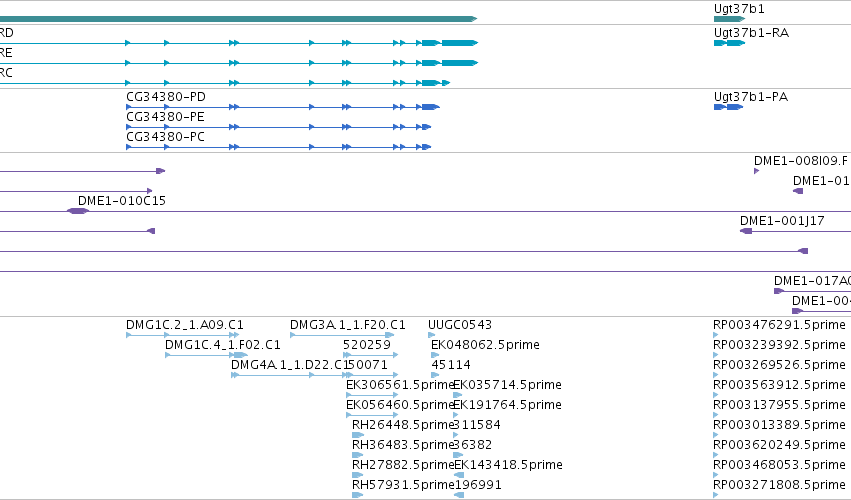Click the EK048062.5prime label
This screenshot has width=851, height=500.
(485, 345)
